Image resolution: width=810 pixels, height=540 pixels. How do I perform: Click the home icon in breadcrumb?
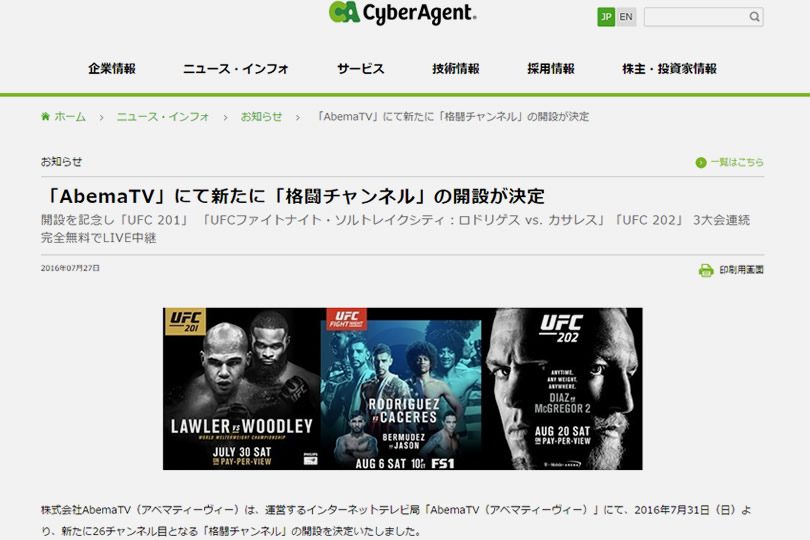(45, 116)
